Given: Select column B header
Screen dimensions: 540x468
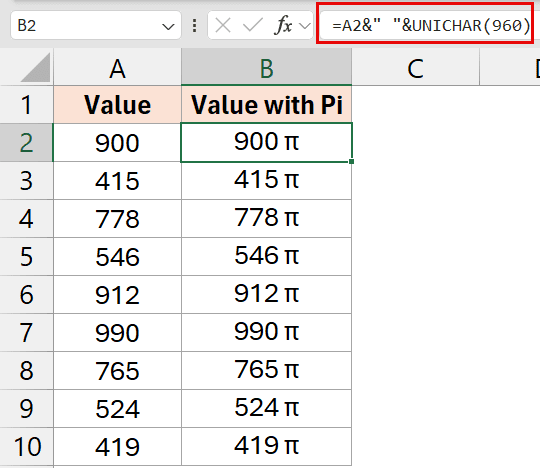Looking at the screenshot, I should [267, 67].
